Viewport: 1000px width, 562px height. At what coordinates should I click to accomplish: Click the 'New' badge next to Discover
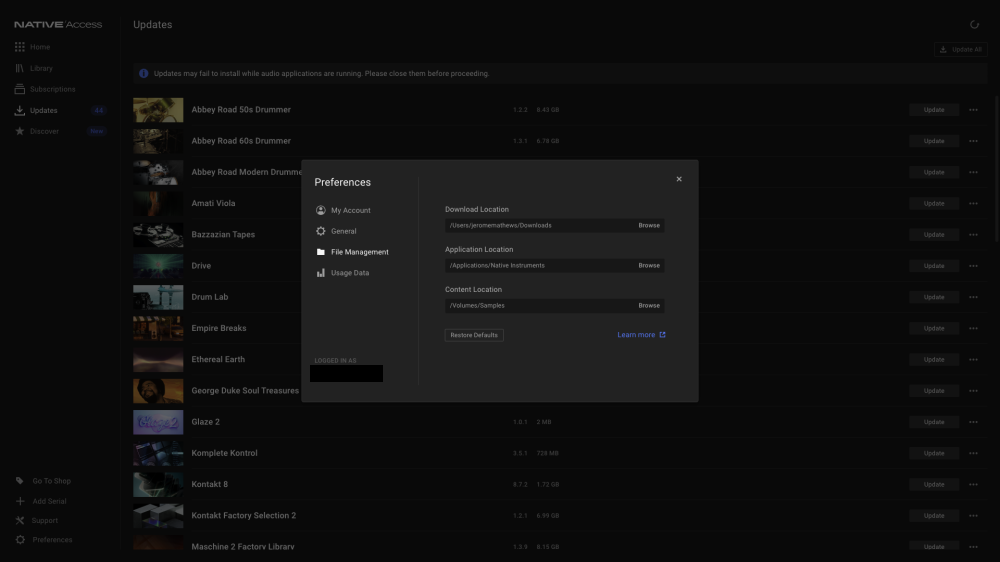[96, 131]
